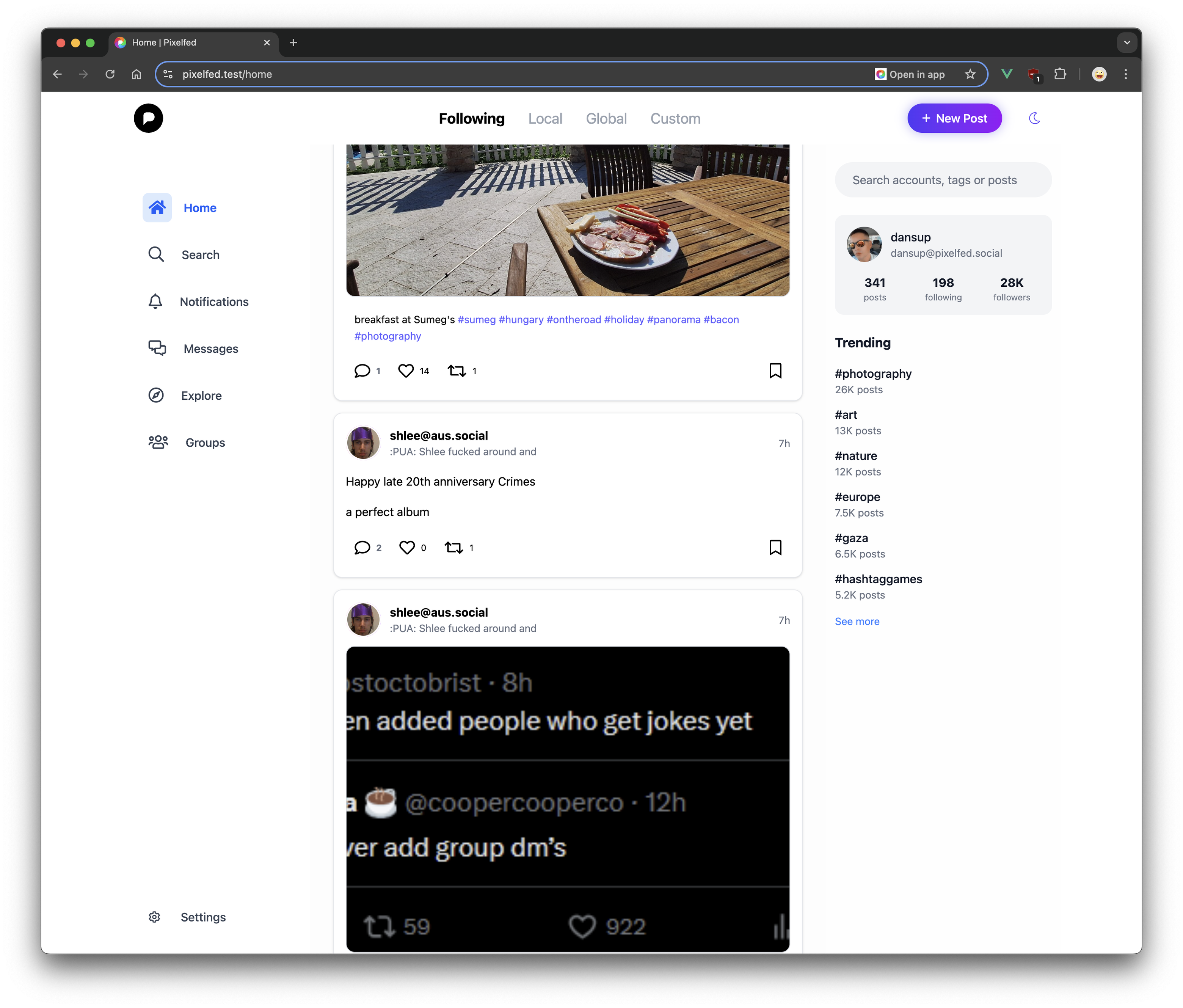Switch to the Global feed tab
Screen dimensions: 1183x1008
pos(606,118)
